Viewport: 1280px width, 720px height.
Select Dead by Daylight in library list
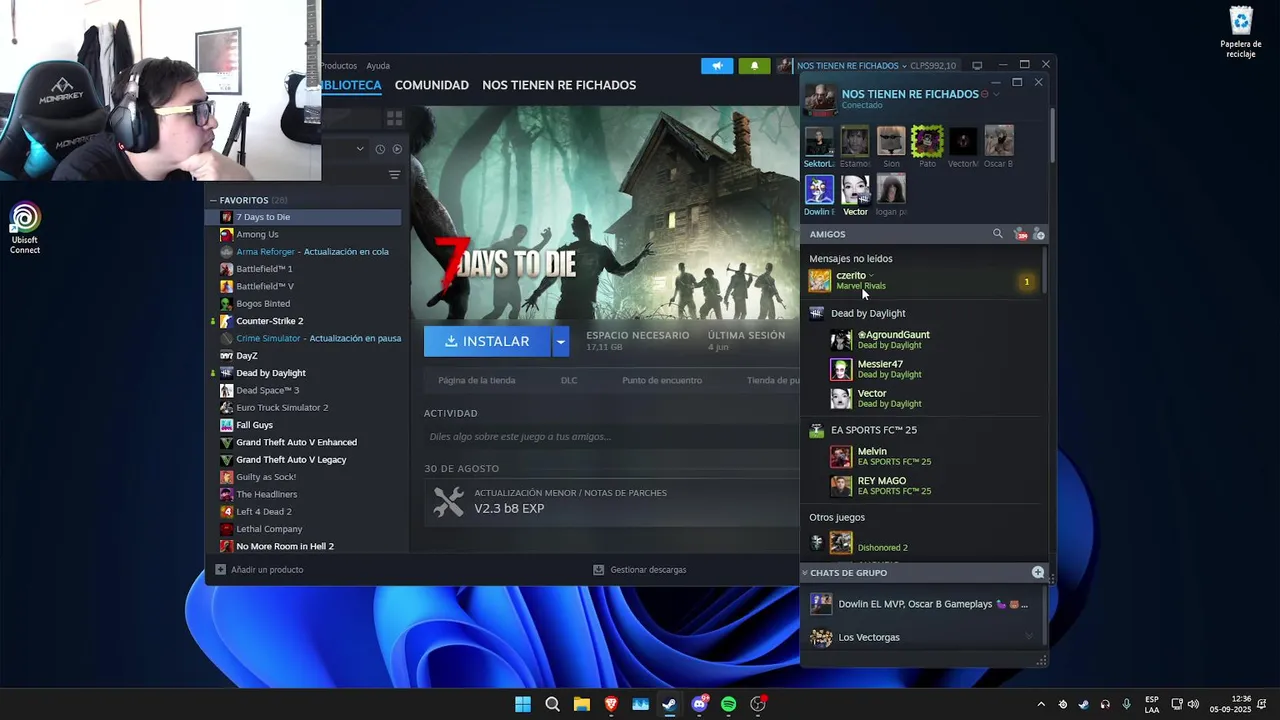tap(270, 373)
